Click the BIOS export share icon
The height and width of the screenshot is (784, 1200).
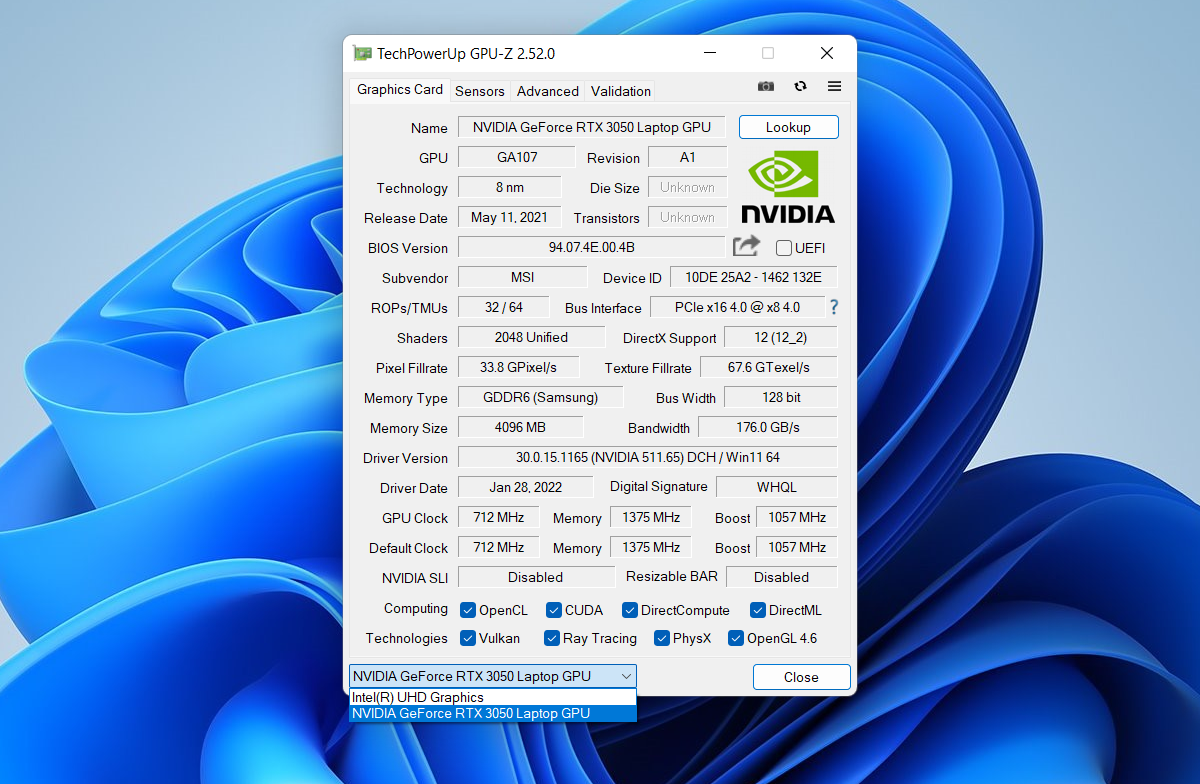tap(746, 246)
